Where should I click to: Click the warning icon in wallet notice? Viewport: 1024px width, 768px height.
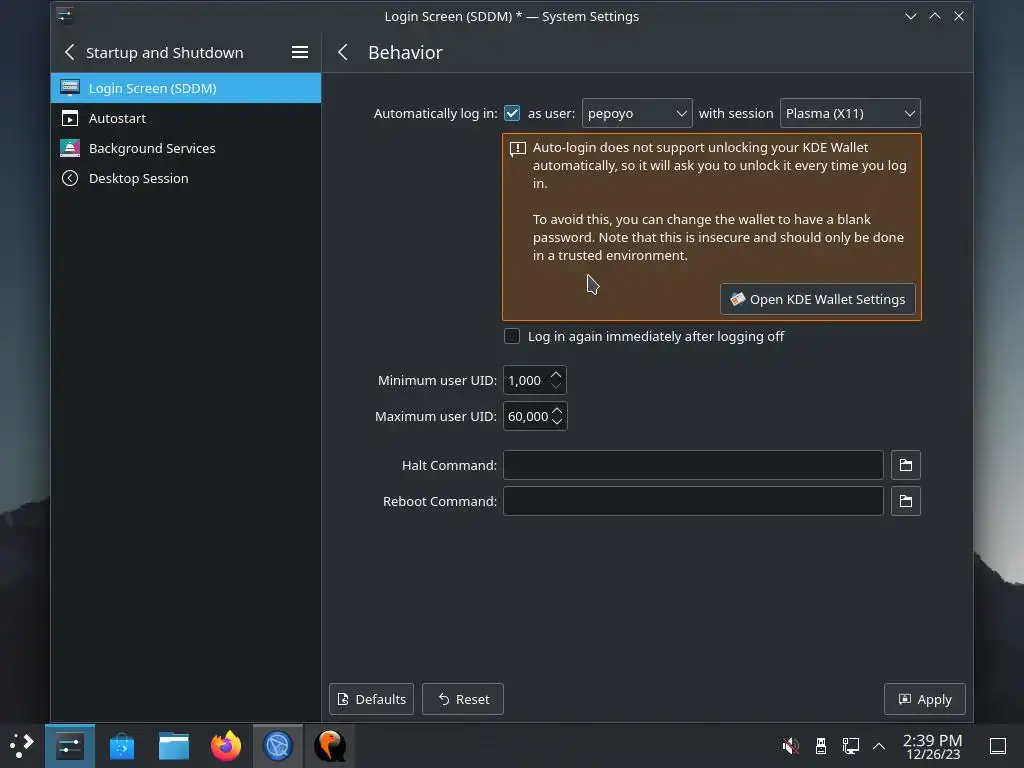pyautogui.click(x=517, y=150)
